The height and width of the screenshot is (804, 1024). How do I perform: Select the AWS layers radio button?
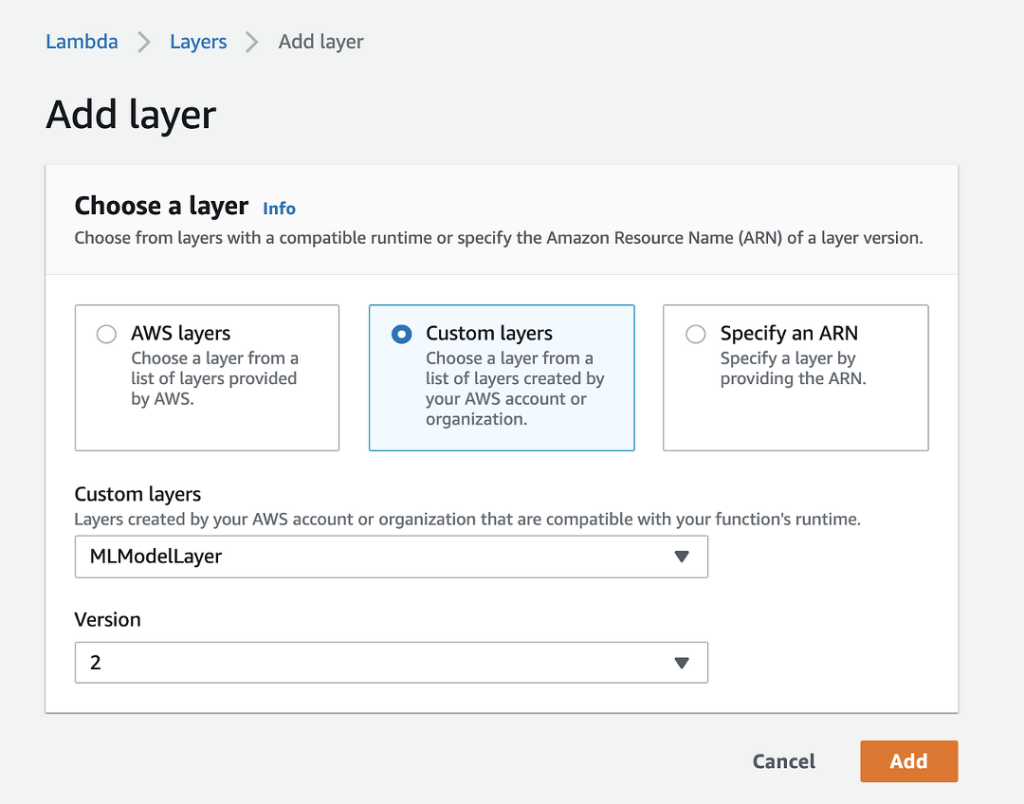[x=106, y=334]
